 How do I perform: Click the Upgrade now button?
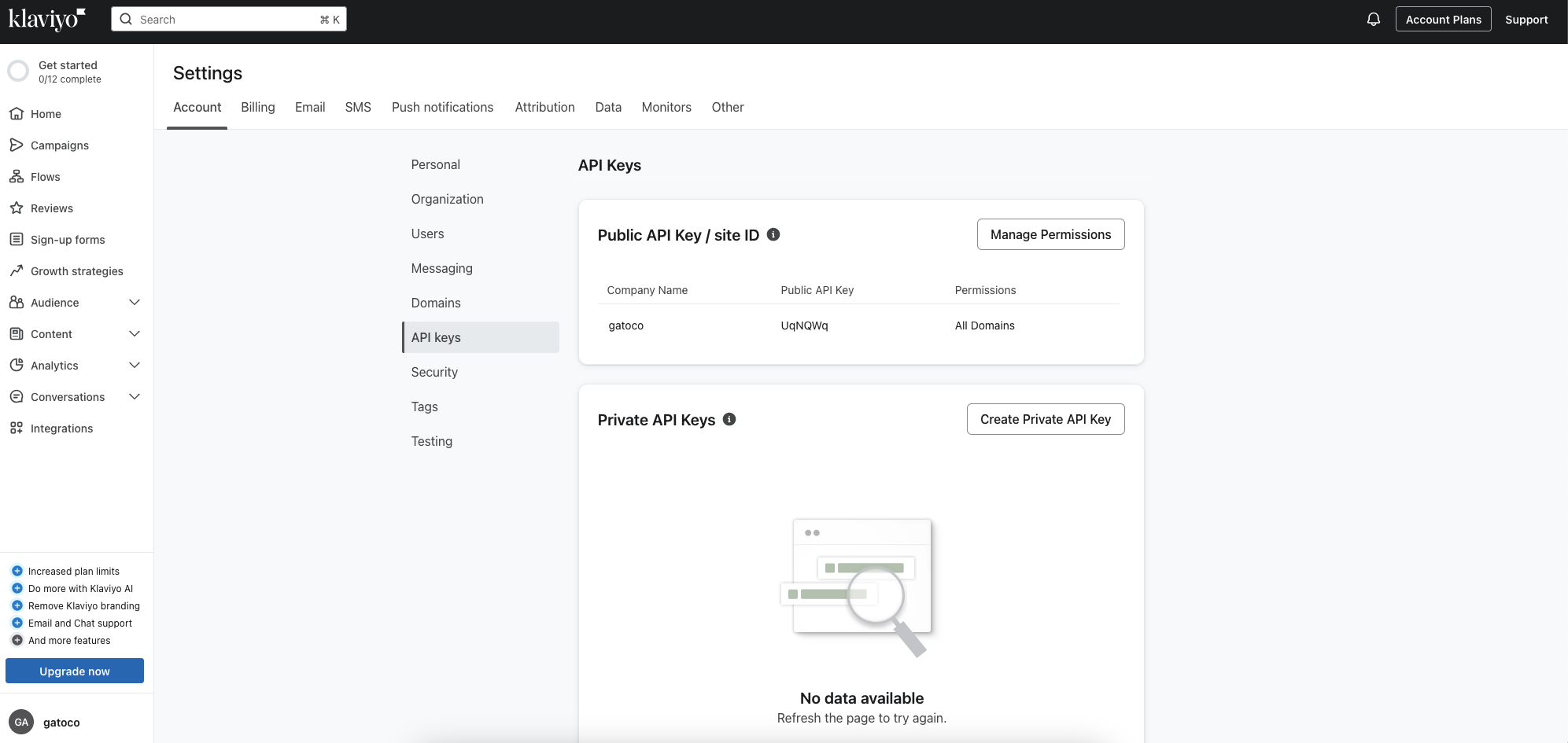coord(75,671)
